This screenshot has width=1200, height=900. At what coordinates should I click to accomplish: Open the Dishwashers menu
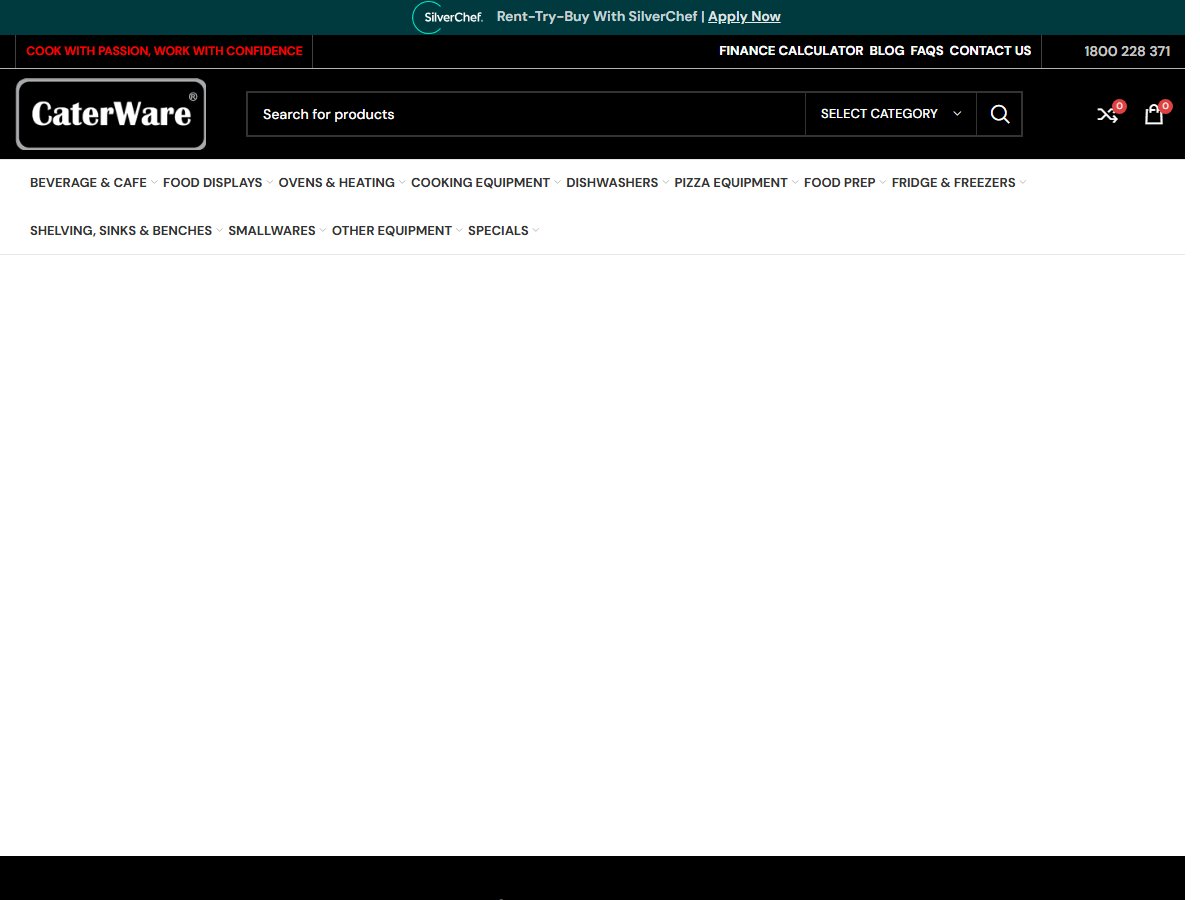tap(618, 183)
